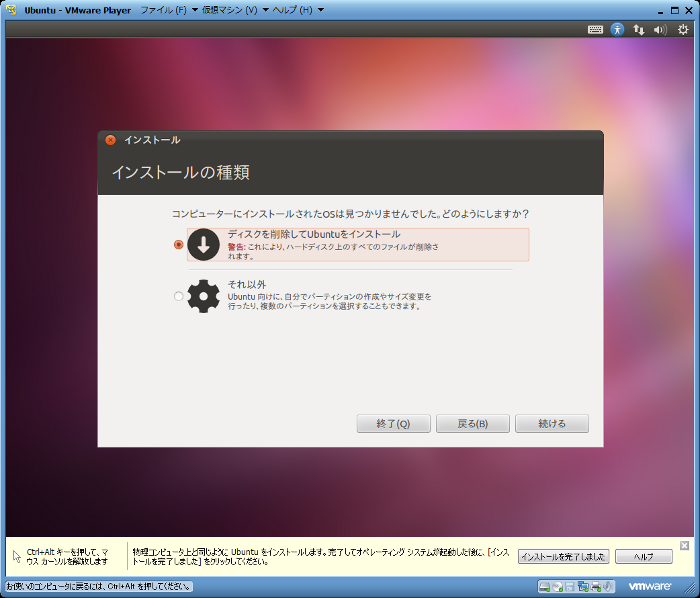This screenshot has height=598, width=700.
Task: Click the download arrow icon for erase disk option
Action: pos(204,245)
